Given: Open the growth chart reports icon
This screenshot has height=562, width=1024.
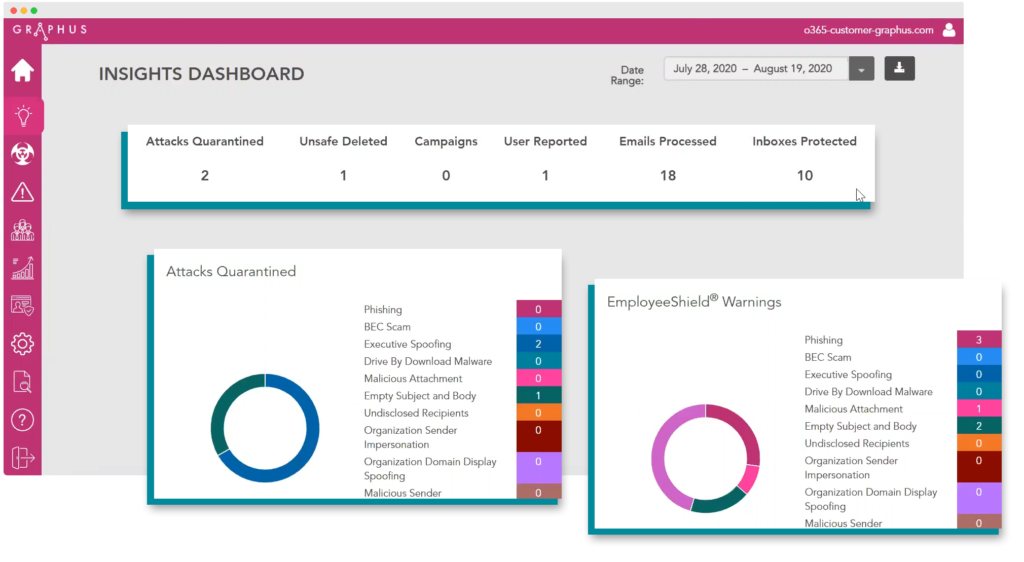Looking at the screenshot, I should point(22,268).
